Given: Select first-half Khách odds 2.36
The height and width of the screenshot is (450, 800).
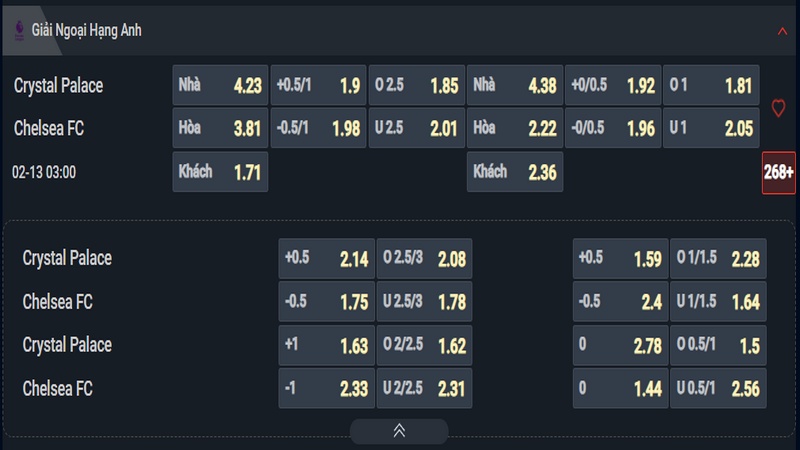Looking at the screenshot, I should tap(515, 172).
